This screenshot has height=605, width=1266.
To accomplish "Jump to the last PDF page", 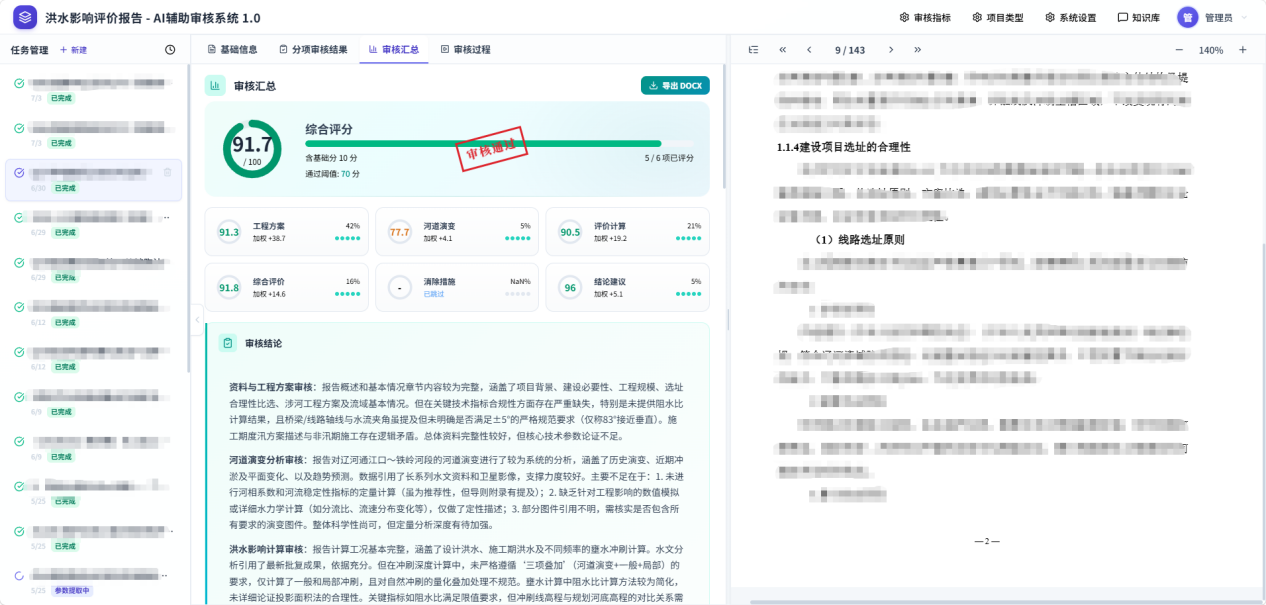I will coord(917,50).
